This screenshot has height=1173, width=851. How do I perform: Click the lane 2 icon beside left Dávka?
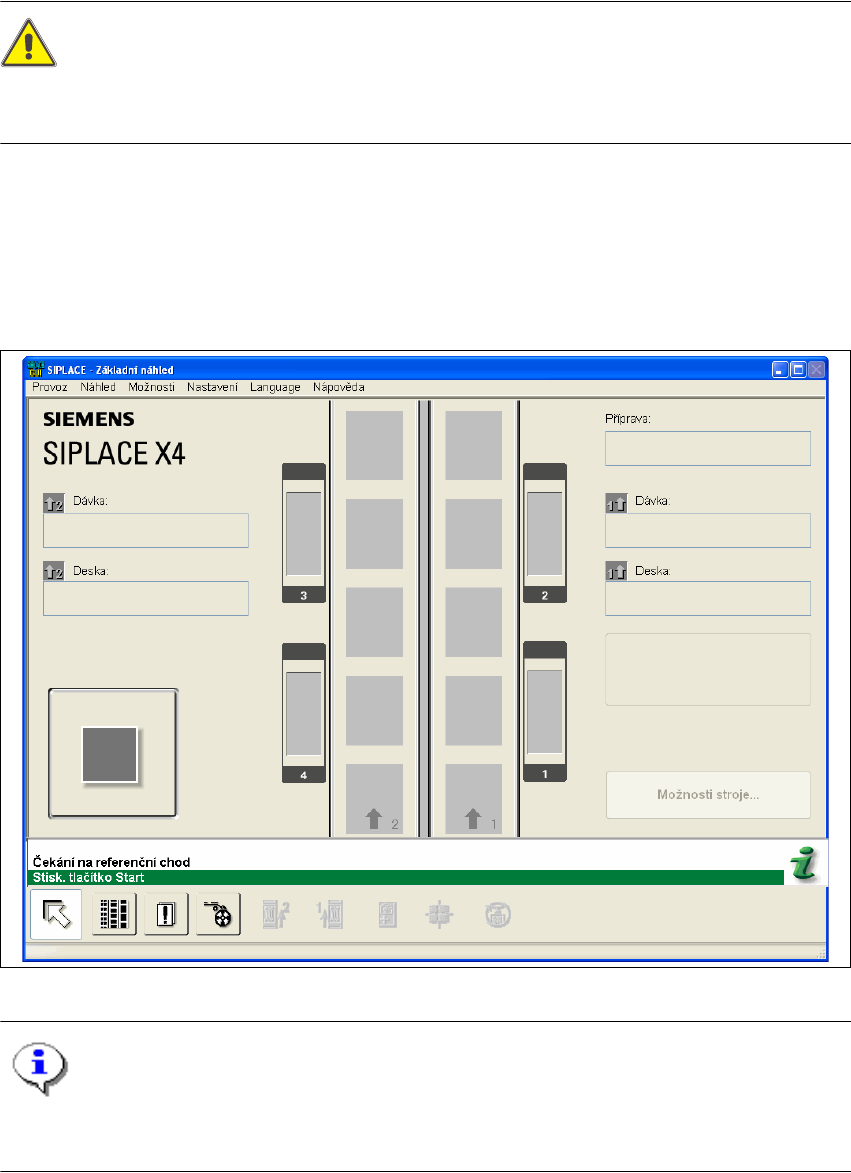coord(53,503)
